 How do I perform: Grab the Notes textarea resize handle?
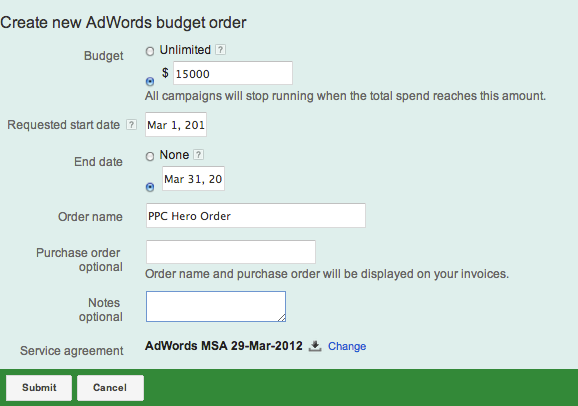pos(282,317)
